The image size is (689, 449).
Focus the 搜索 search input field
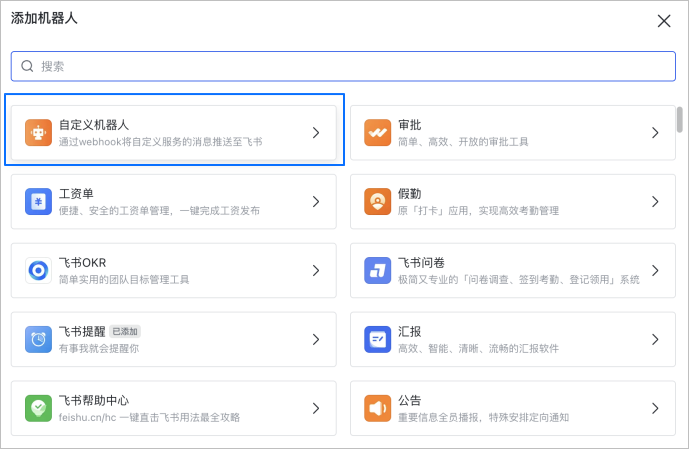tap(343, 66)
